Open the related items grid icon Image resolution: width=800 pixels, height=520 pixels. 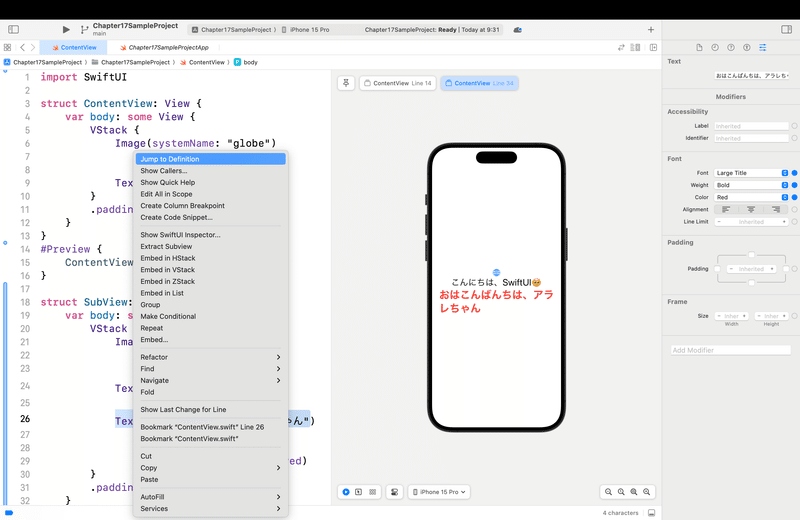[7, 47]
